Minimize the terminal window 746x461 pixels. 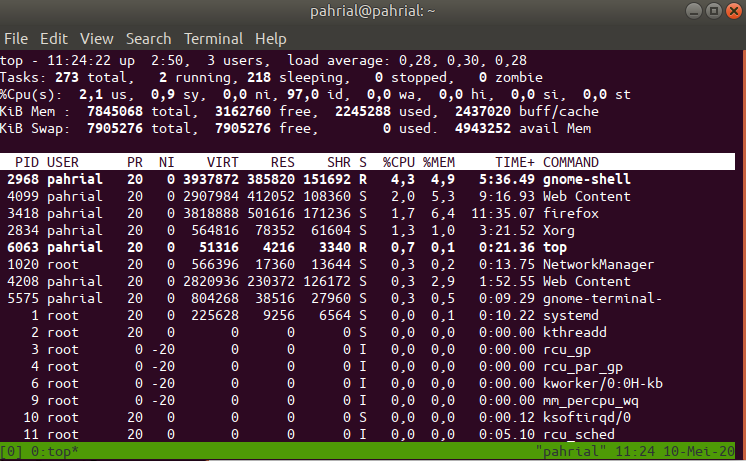pos(694,11)
